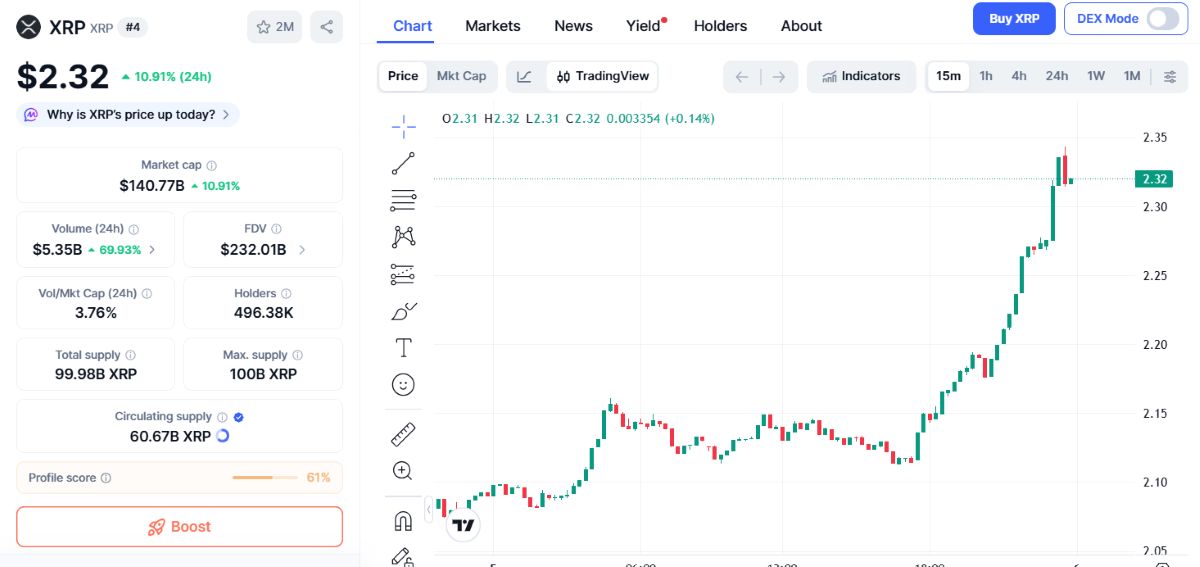Click Holders info icon
This screenshot has width=1200, height=567.
coord(286,294)
